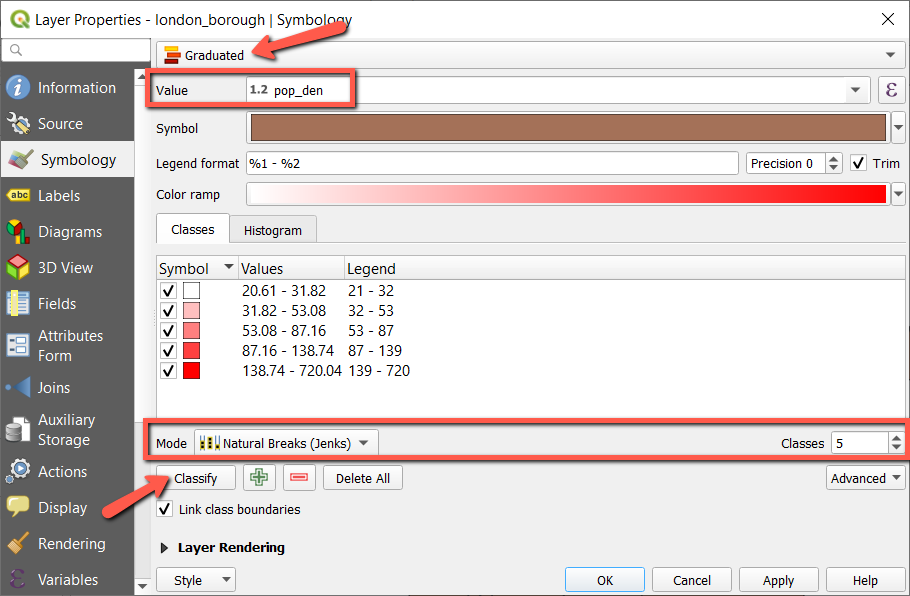Go to 3D View settings
This screenshot has height=596, width=910.
(65, 268)
